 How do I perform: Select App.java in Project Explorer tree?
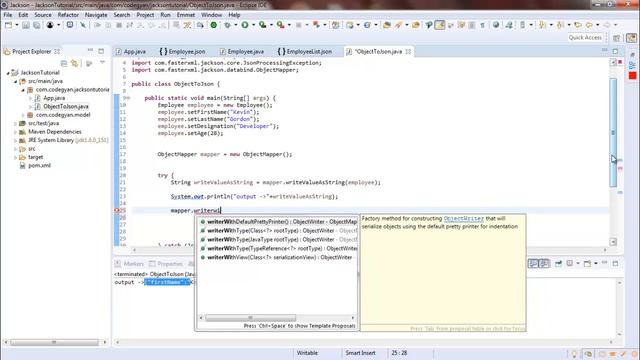pos(54,98)
